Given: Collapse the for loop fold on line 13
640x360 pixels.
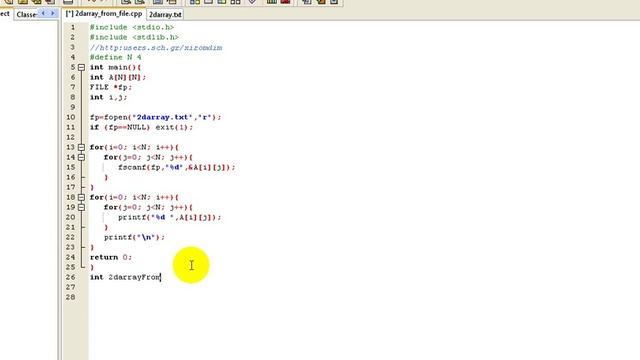Looking at the screenshot, I should click(81, 147).
